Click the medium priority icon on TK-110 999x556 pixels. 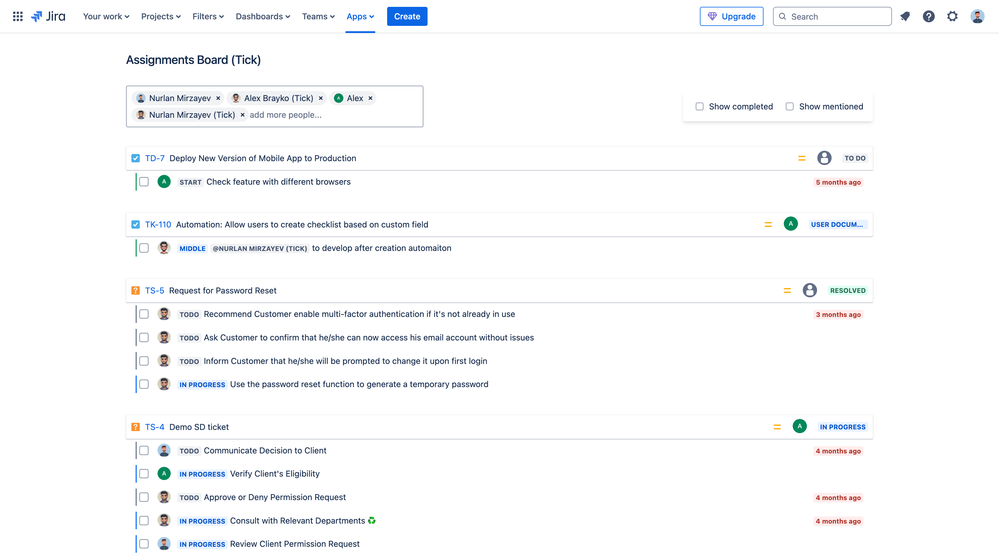click(x=768, y=224)
